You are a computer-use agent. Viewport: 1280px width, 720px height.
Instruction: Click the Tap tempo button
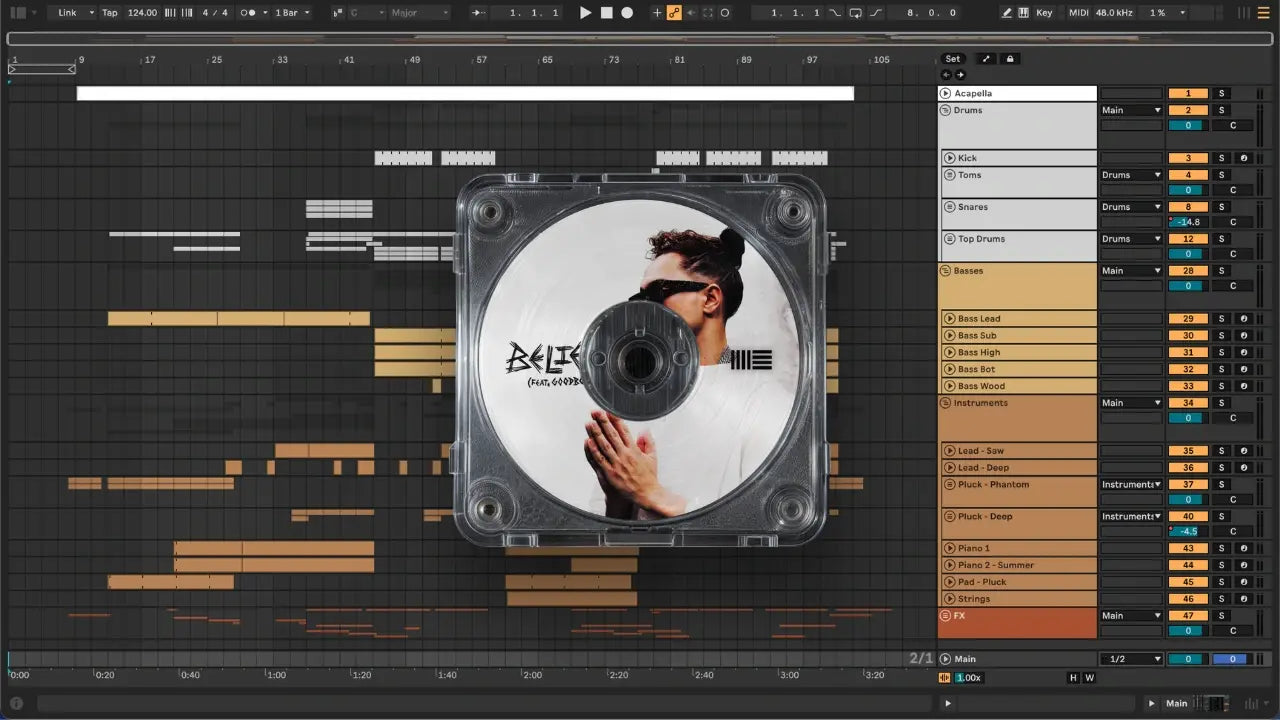[110, 13]
